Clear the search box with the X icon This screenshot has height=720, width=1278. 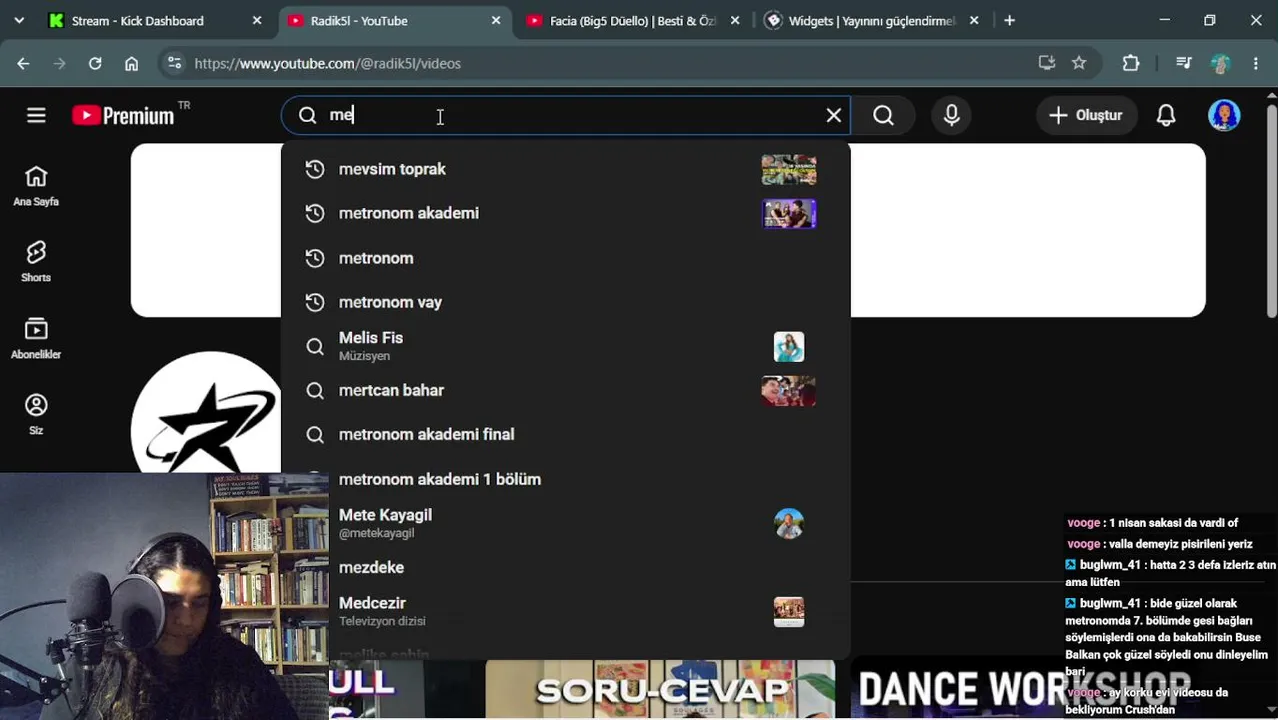coord(833,115)
